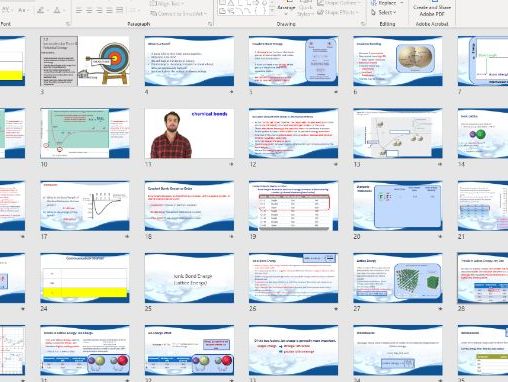Select slide 25 Ionic Bond Energy

(189, 278)
